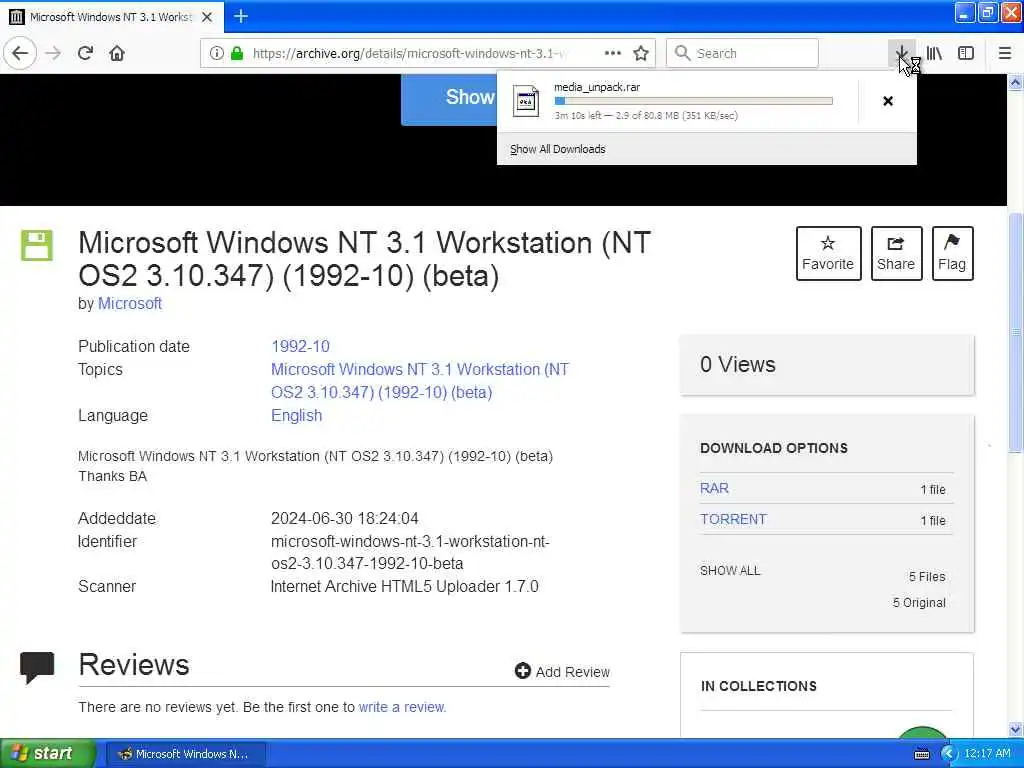Click the Identifier value text
The image size is (1024, 768).
[410, 552]
